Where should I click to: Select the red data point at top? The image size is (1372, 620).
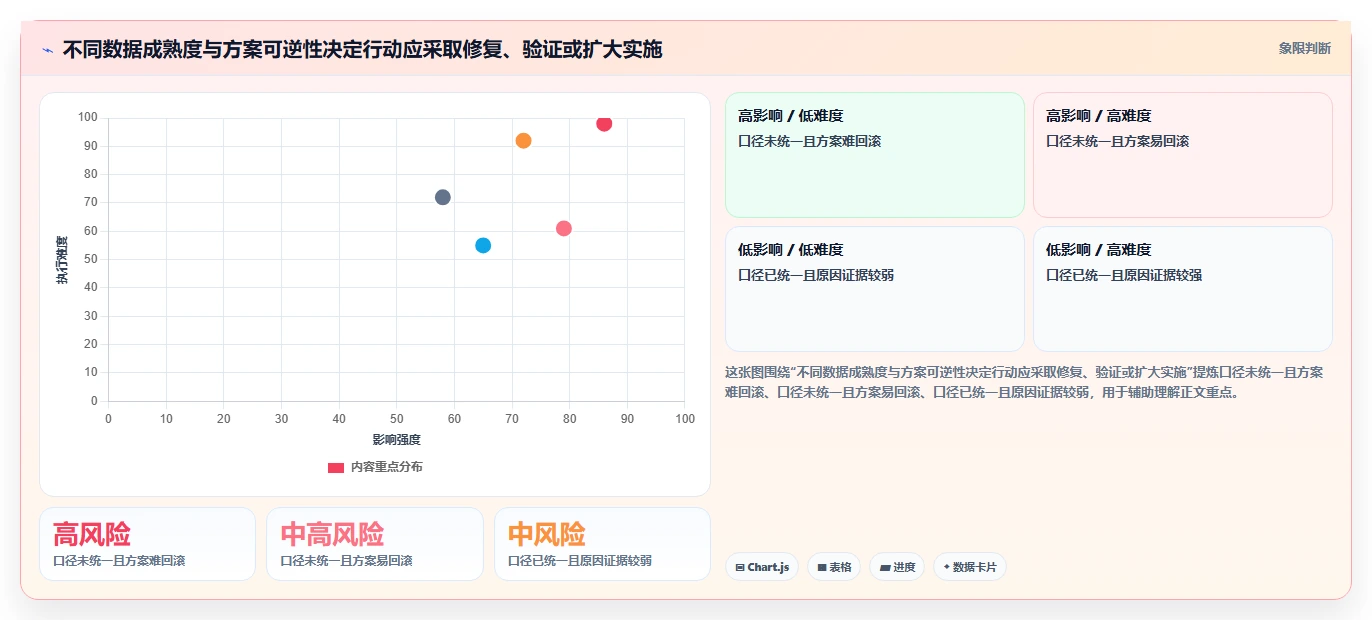pyautogui.click(x=604, y=124)
